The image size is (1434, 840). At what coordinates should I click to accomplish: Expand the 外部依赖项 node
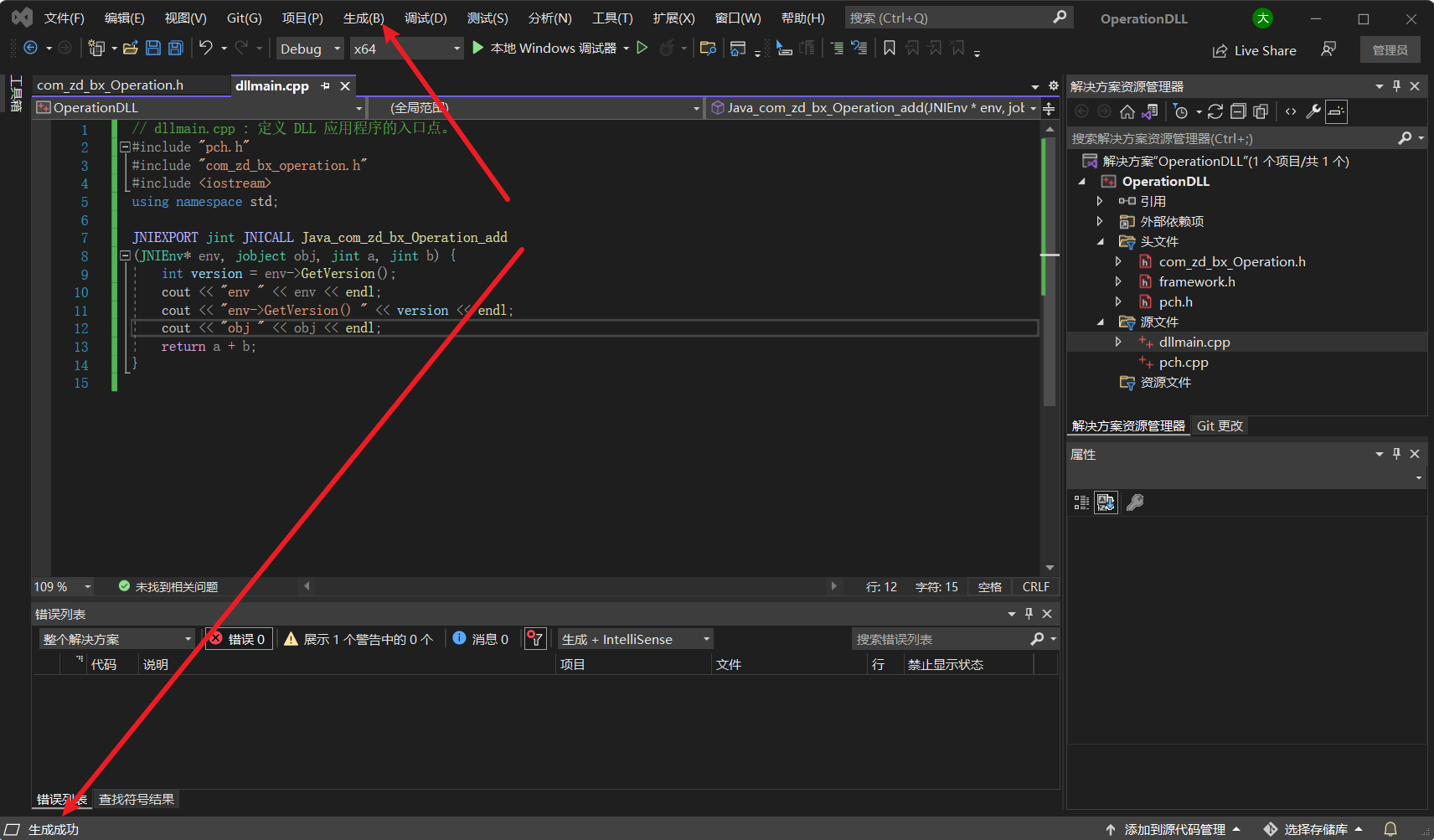(1100, 221)
